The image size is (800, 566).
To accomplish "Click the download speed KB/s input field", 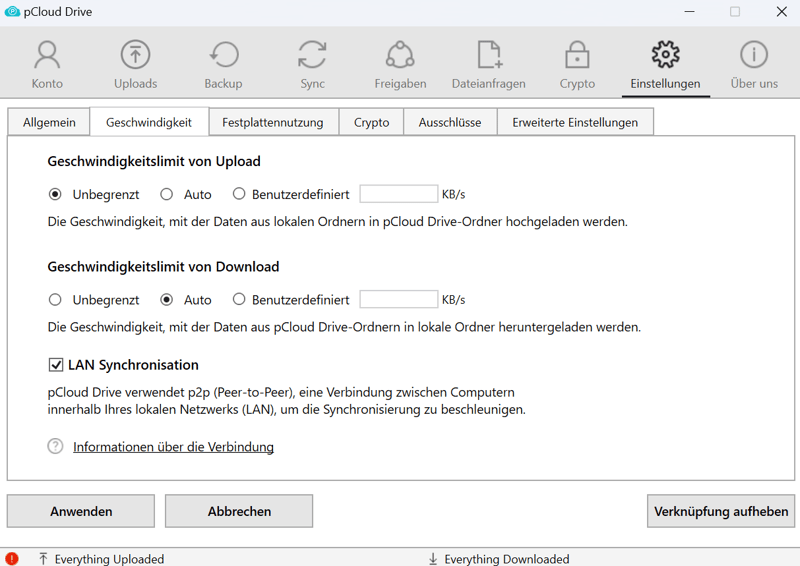I will (x=398, y=299).
